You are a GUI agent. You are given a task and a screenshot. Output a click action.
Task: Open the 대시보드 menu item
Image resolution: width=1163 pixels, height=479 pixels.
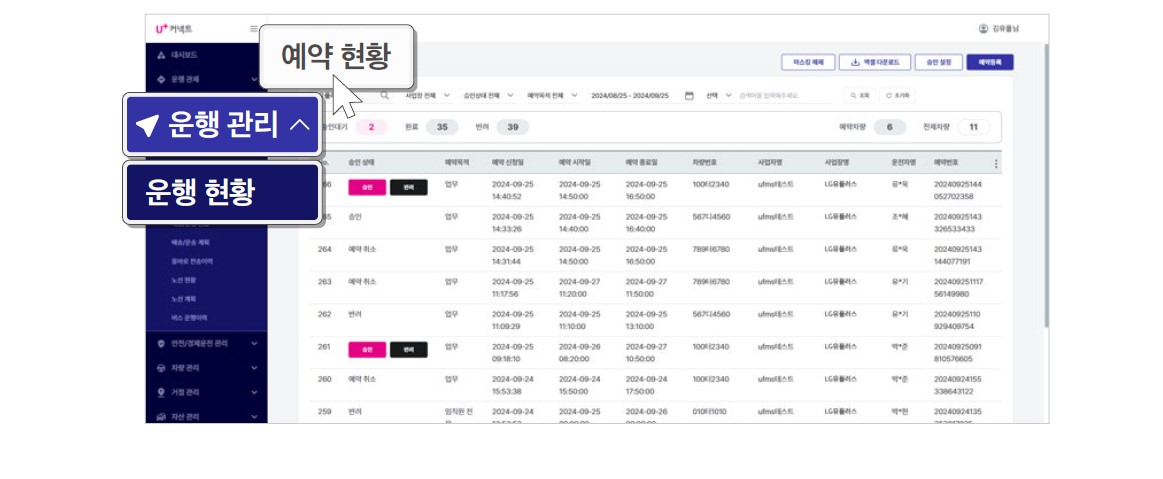point(184,55)
